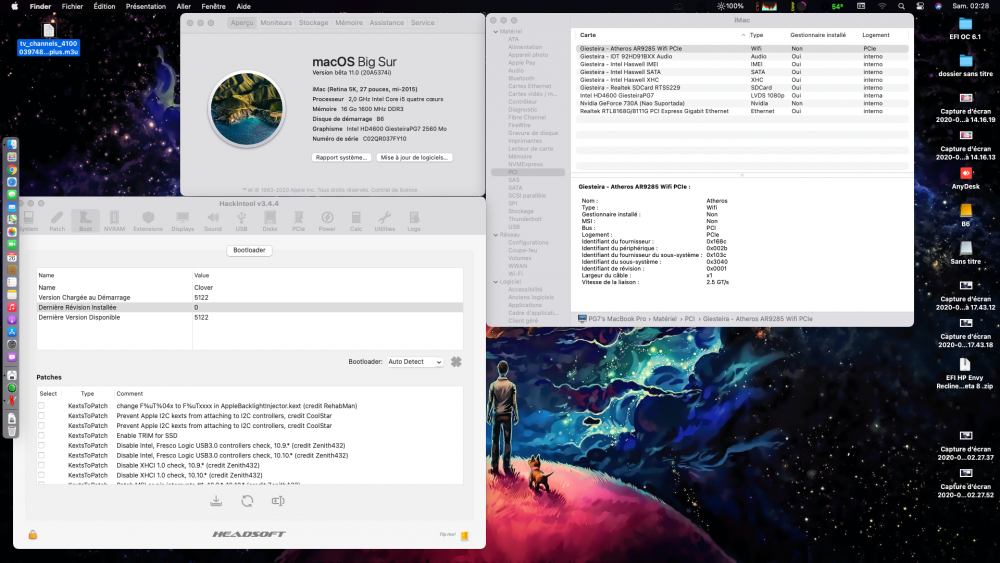Select the EFI HP Envy zip file
The height and width of the screenshot is (563, 1000).
[965, 364]
